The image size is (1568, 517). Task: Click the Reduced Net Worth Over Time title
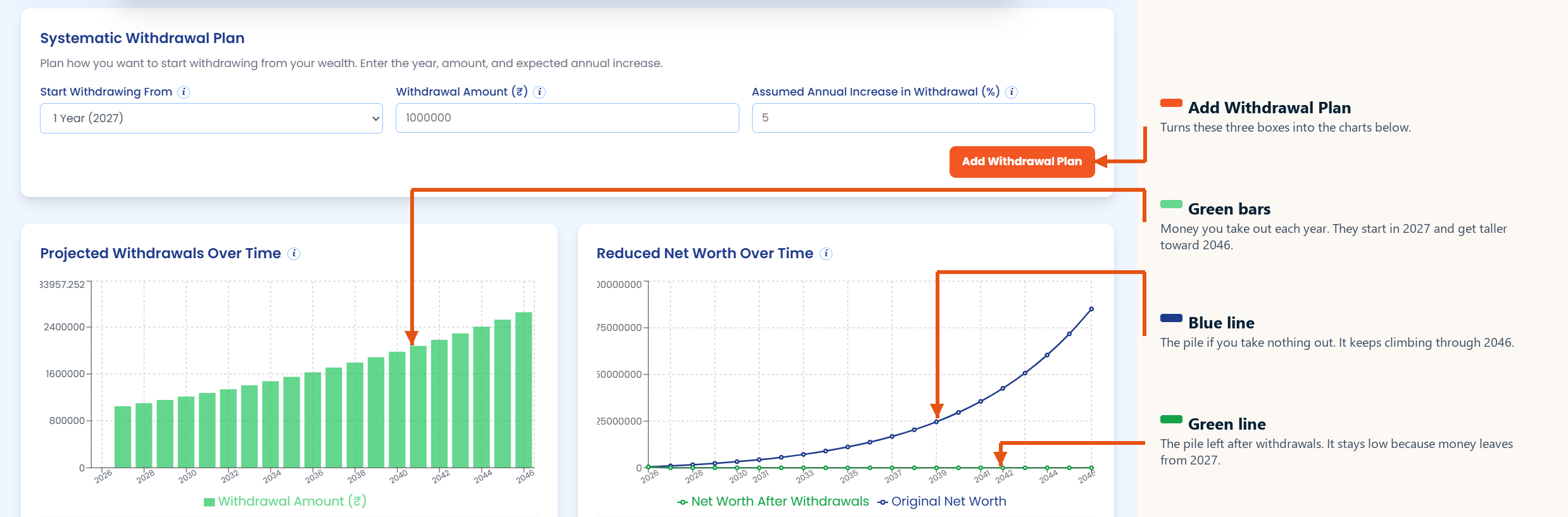(x=705, y=253)
